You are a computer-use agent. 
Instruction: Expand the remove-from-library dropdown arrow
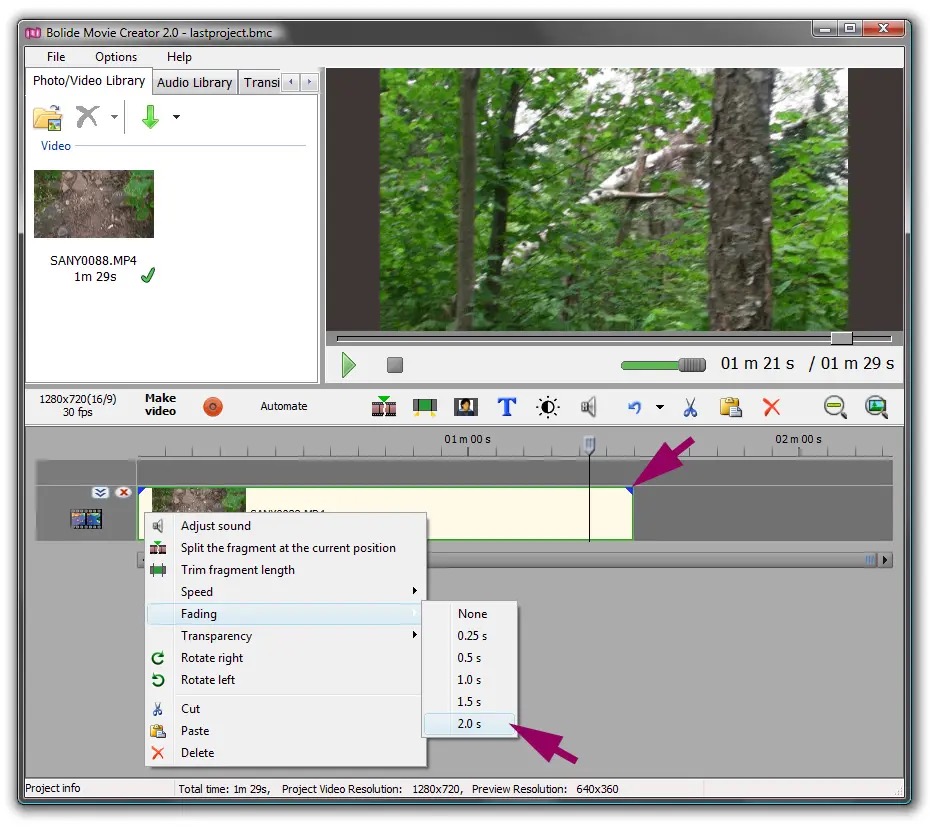click(114, 117)
